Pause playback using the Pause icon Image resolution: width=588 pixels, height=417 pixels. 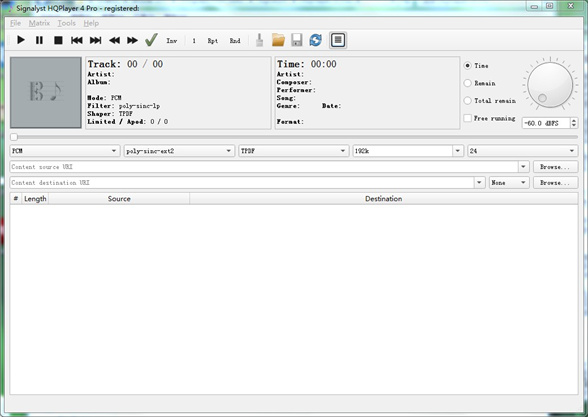(39, 40)
